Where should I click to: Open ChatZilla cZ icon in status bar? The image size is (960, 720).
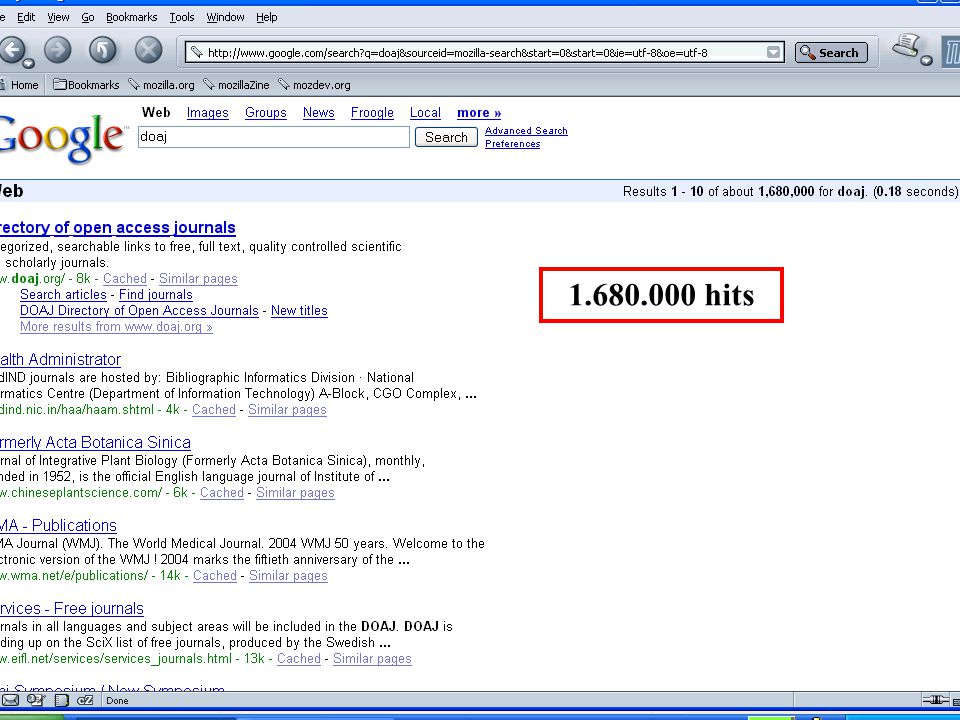click(85, 700)
